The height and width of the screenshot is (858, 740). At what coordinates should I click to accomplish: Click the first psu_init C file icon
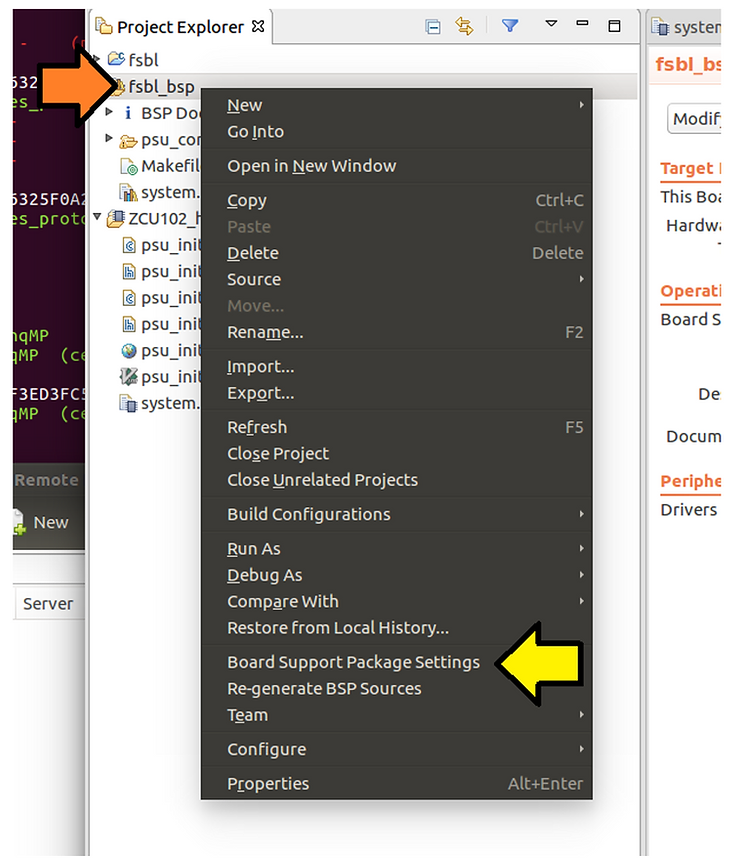tap(129, 245)
